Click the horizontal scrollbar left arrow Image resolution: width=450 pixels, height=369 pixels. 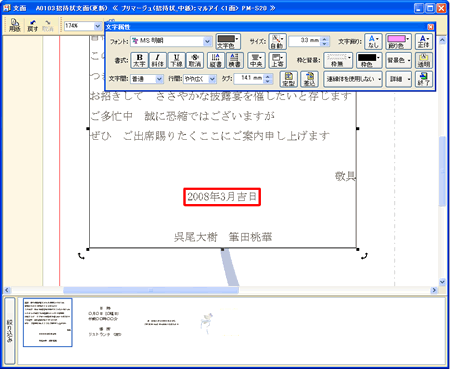pyautogui.click(x=7, y=290)
